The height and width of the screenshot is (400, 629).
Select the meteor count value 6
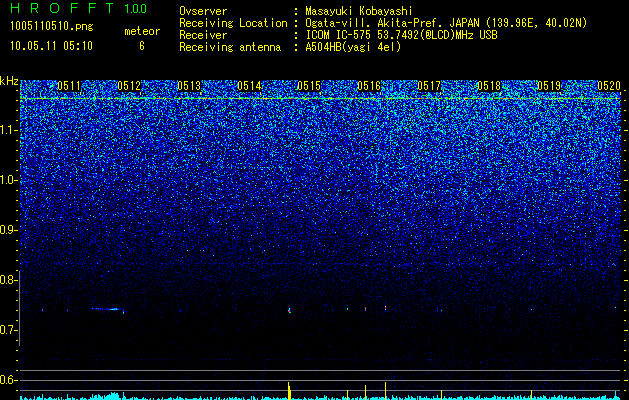tap(142, 46)
